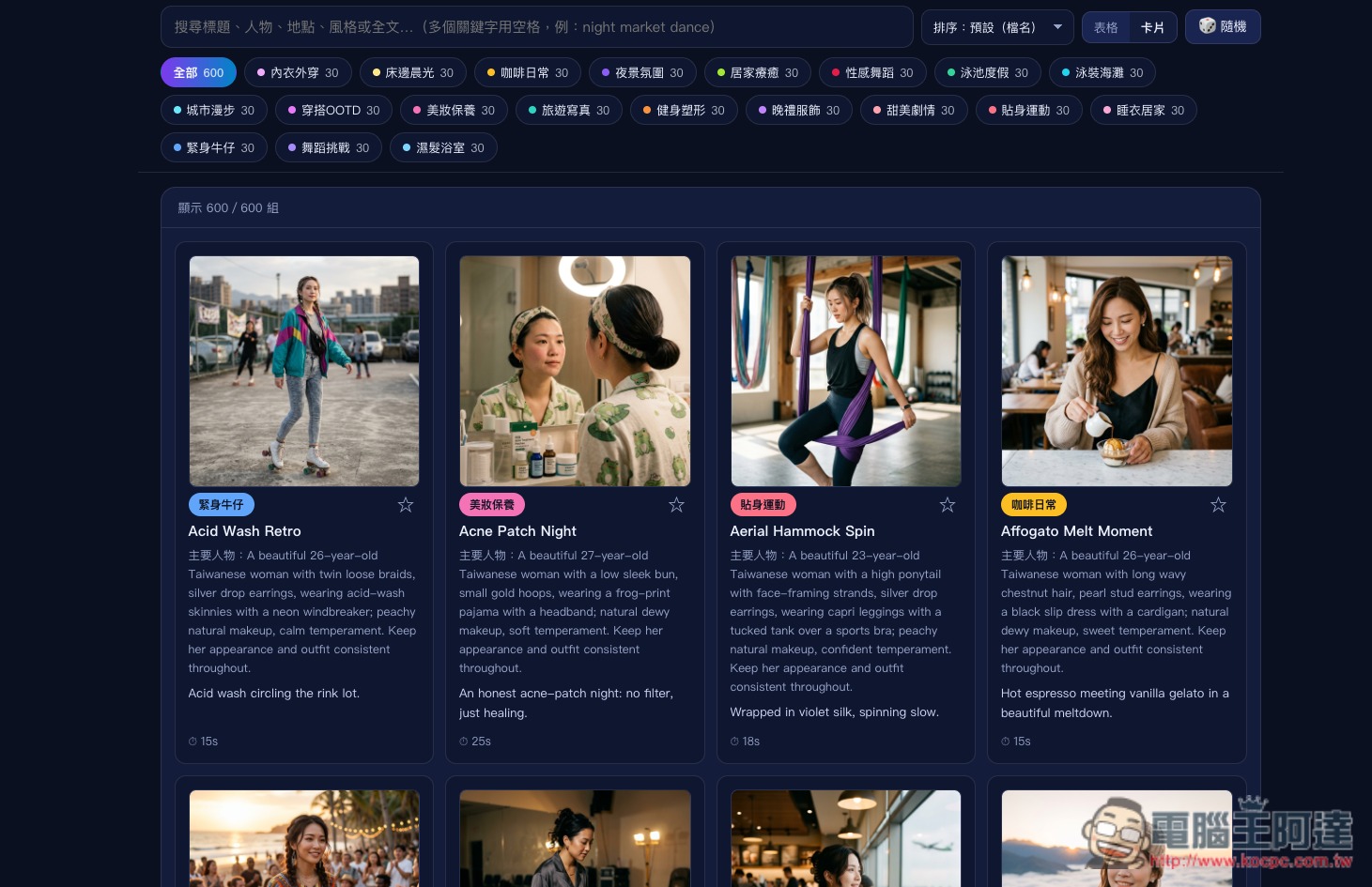Screen dimensions: 1372x887
Task: Open the Acne Patch Night title
Action: (x=517, y=531)
